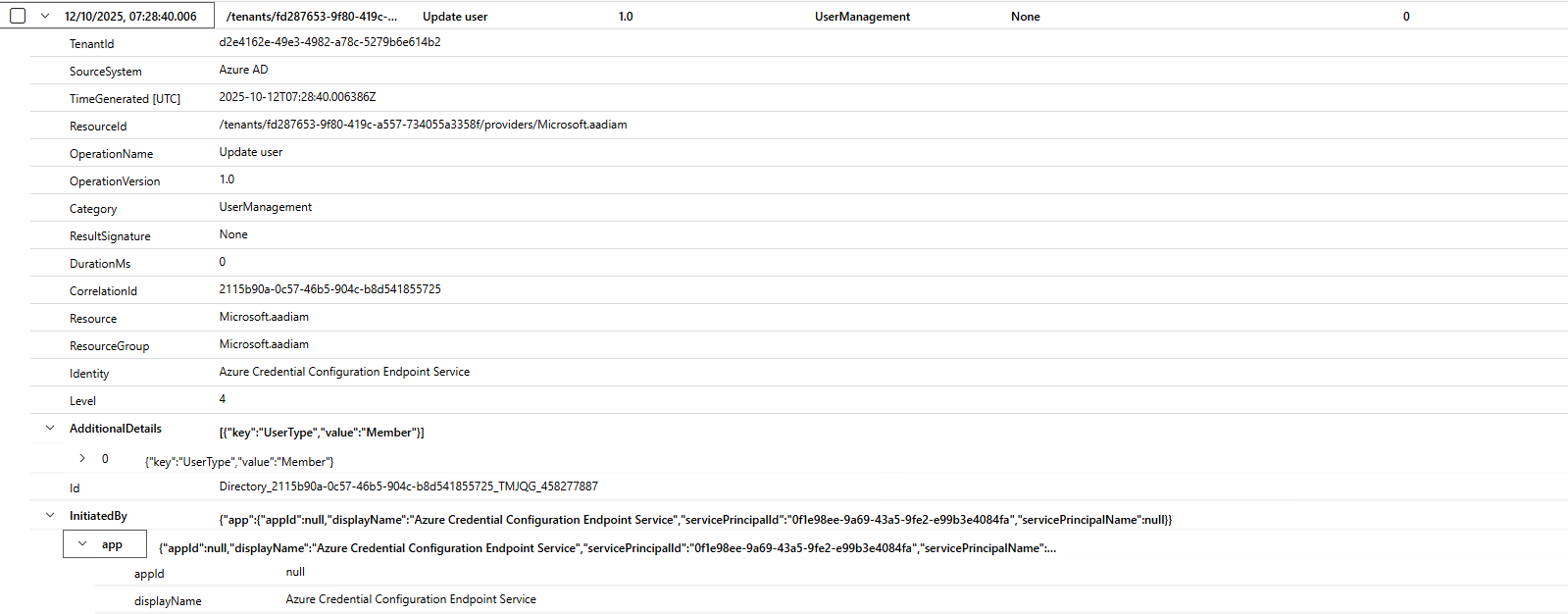Viewport: 1568px width, 614px height.
Task: Click the TenantId GUID value
Action: (x=329, y=42)
